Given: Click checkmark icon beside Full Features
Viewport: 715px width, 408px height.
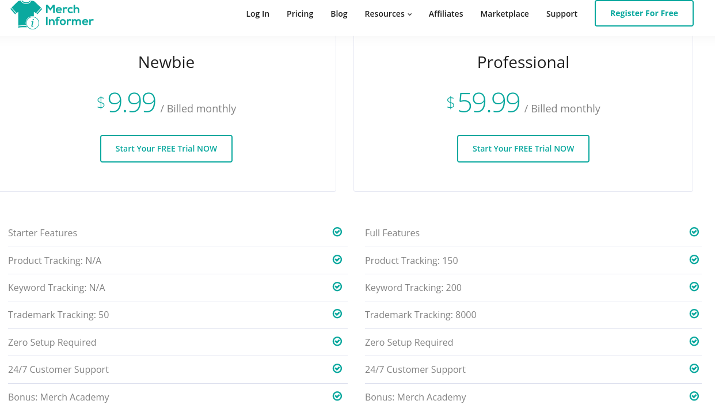Looking at the screenshot, I should click(694, 232).
